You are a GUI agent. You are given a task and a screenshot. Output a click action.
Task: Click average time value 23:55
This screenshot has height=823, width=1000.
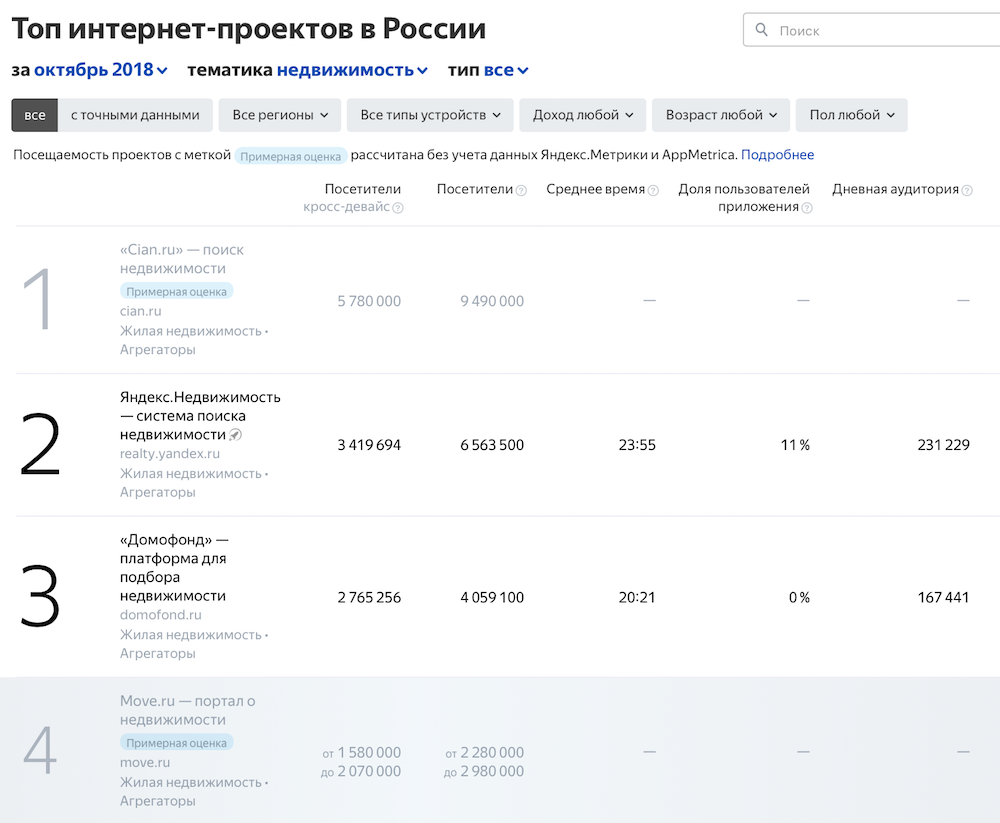point(637,445)
